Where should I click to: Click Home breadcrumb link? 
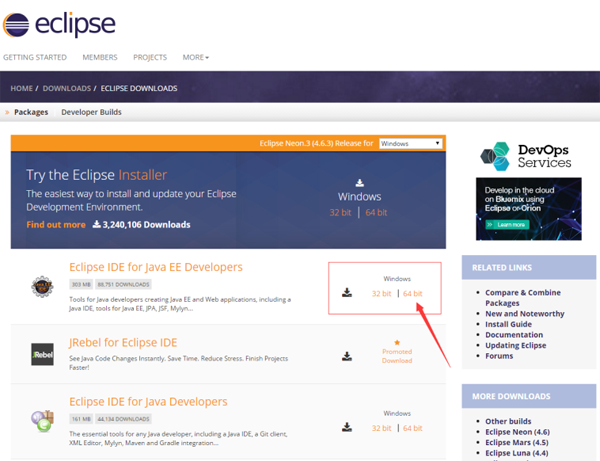(21, 88)
